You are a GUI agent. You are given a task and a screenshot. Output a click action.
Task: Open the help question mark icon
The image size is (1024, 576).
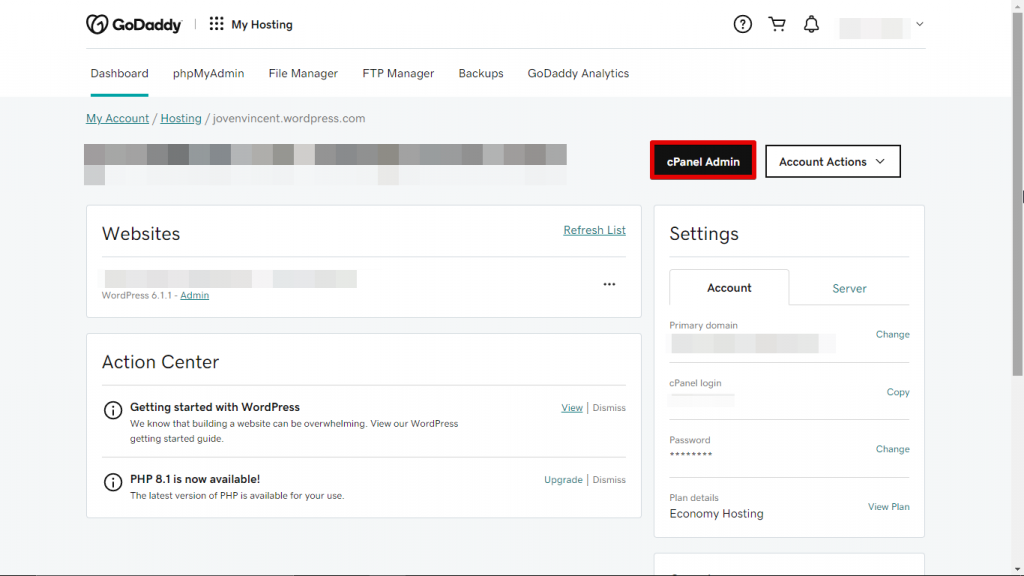(741, 23)
